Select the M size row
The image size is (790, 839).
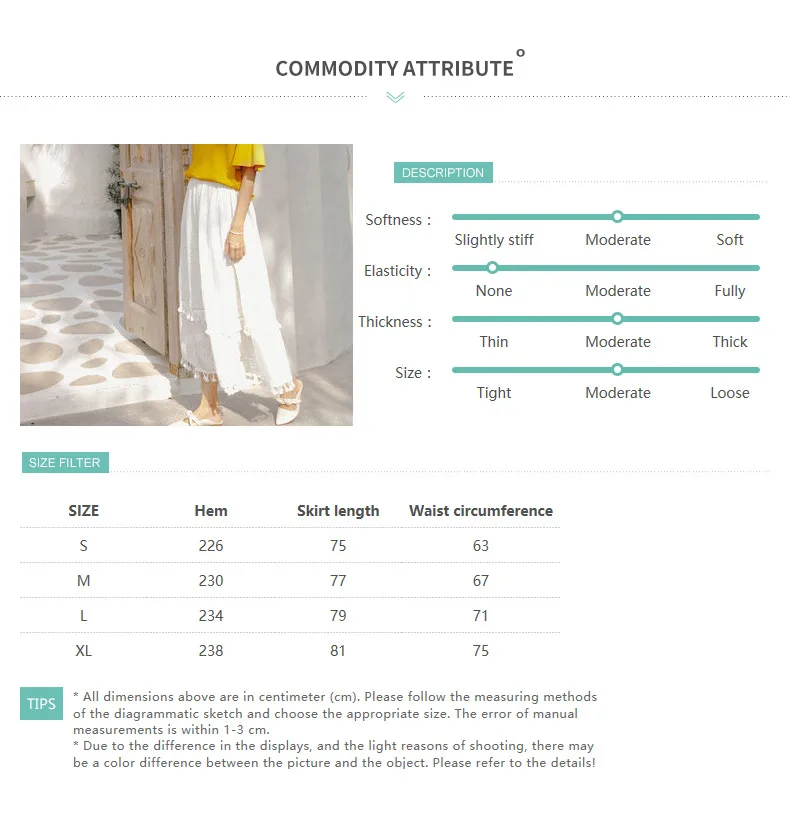[x=290, y=580]
